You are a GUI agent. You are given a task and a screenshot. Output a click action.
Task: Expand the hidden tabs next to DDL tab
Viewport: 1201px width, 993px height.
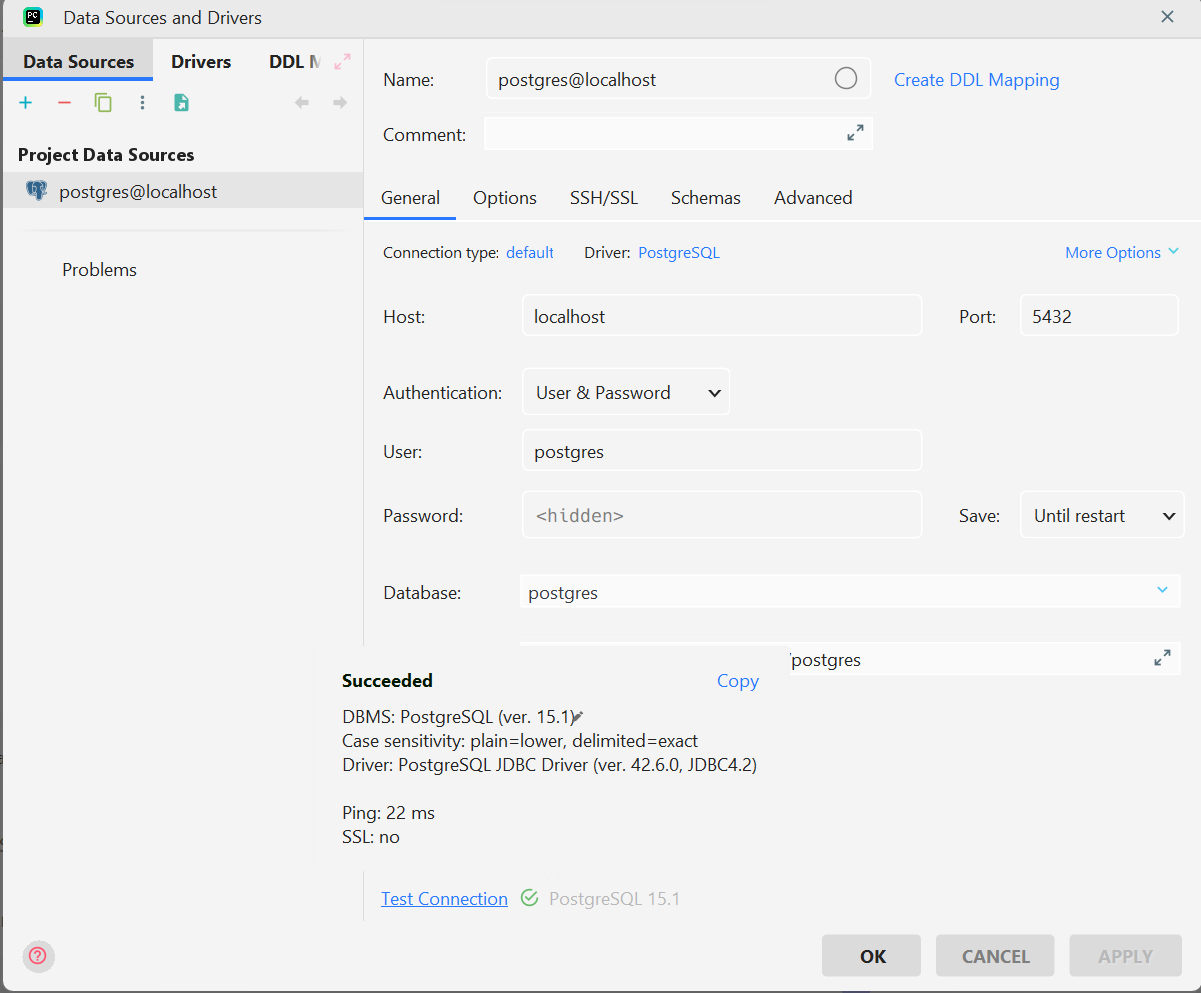click(343, 61)
